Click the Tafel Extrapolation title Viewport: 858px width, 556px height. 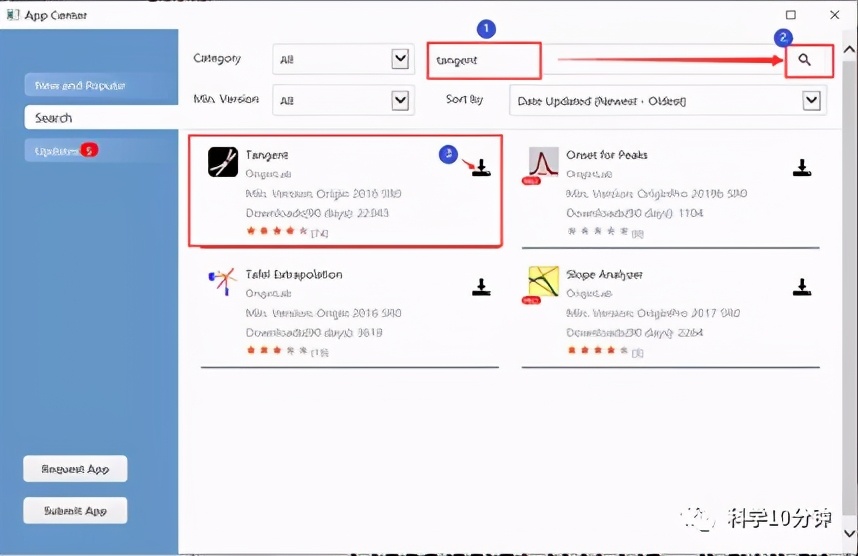294,274
